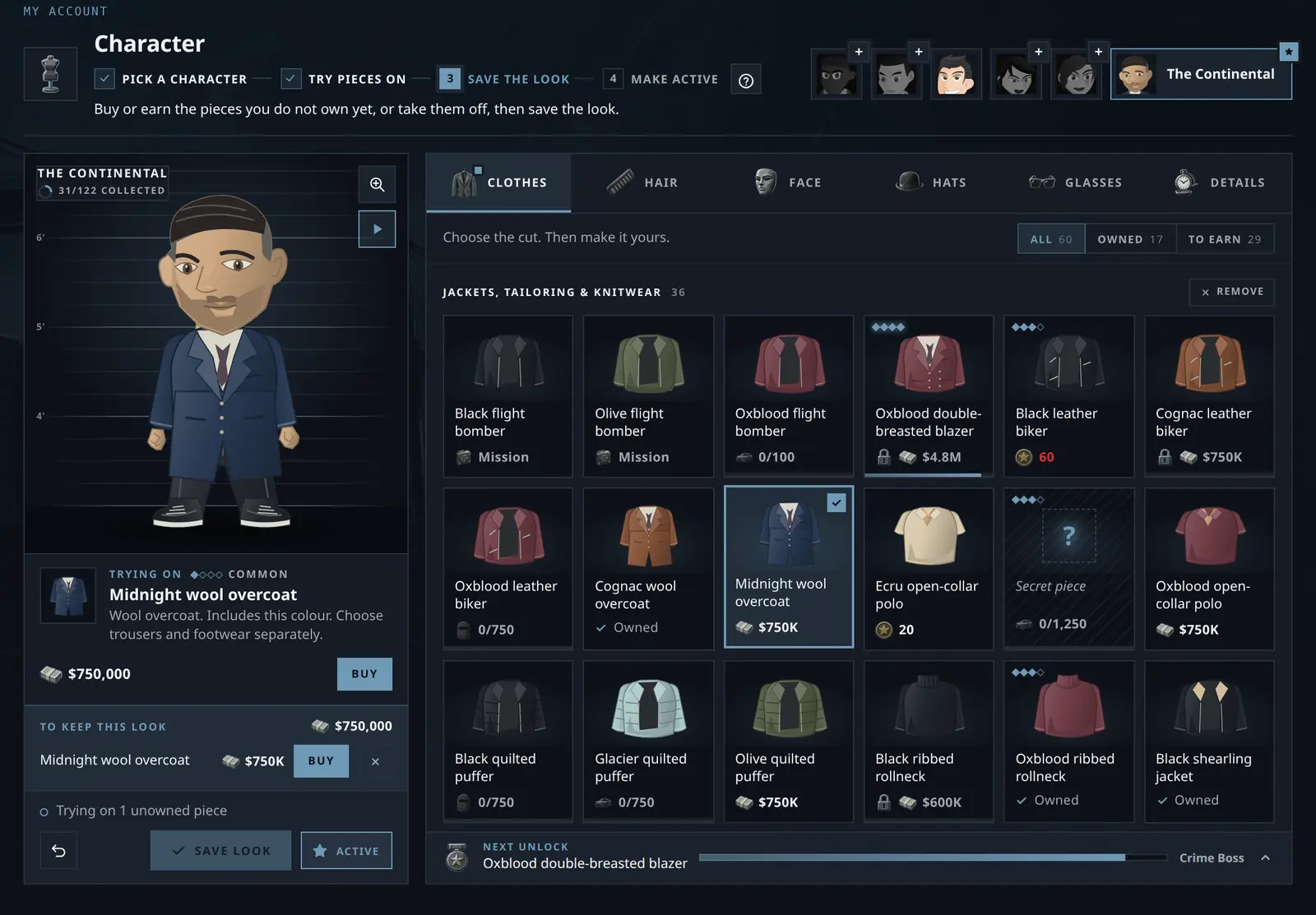The height and width of the screenshot is (915, 1316).
Task: Click the star badge on The Continental
Action: [1289, 52]
